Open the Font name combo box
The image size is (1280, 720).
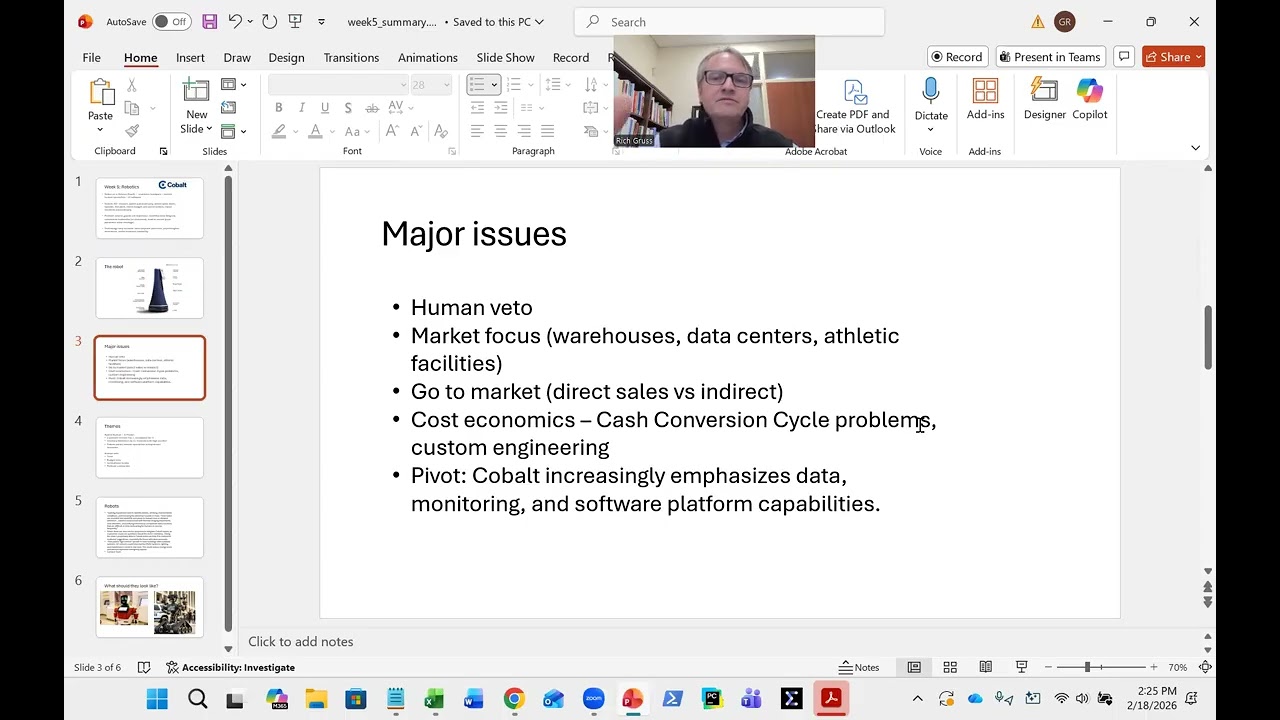(x=338, y=85)
